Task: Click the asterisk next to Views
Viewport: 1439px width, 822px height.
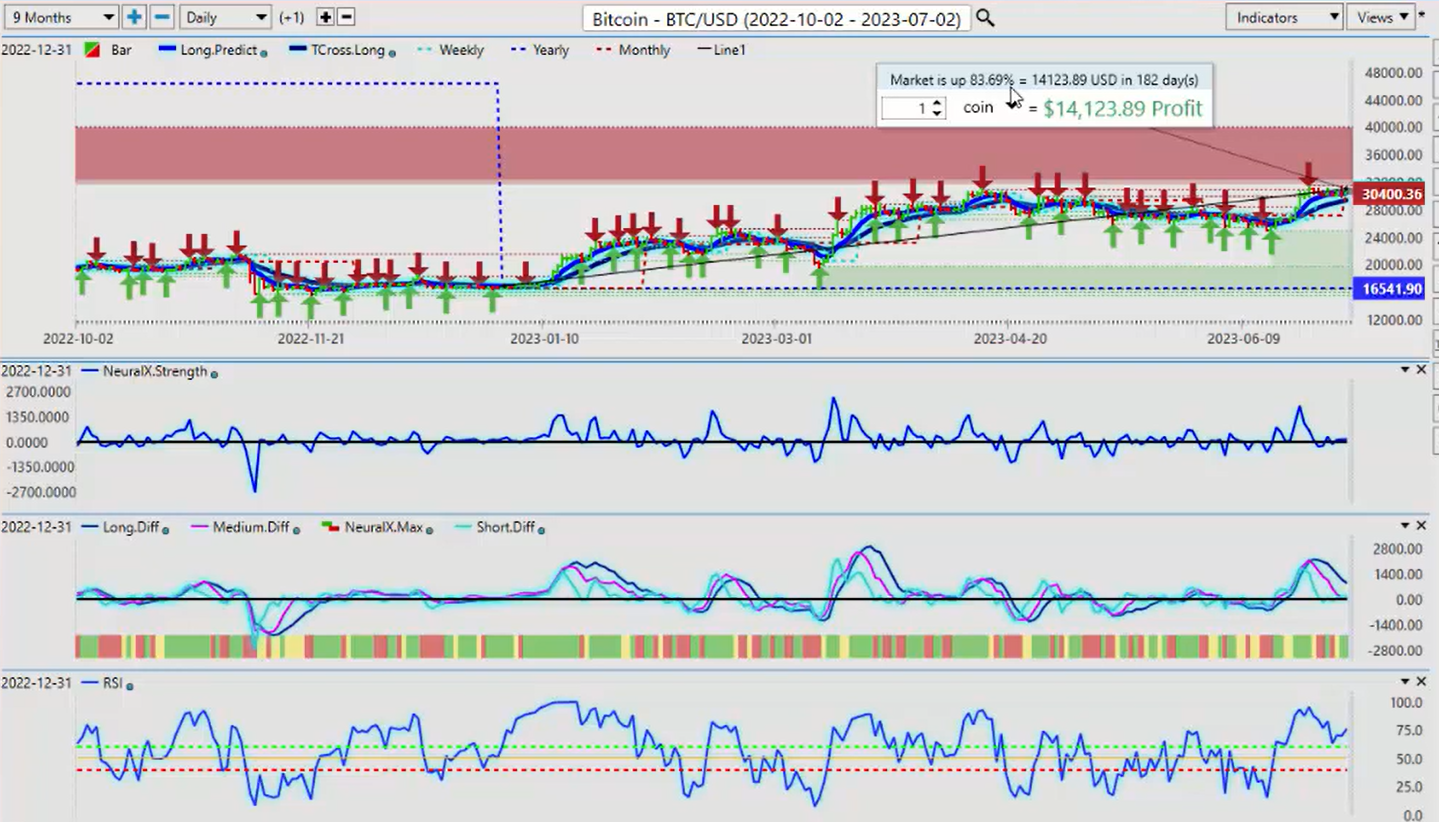Action: click(1422, 16)
